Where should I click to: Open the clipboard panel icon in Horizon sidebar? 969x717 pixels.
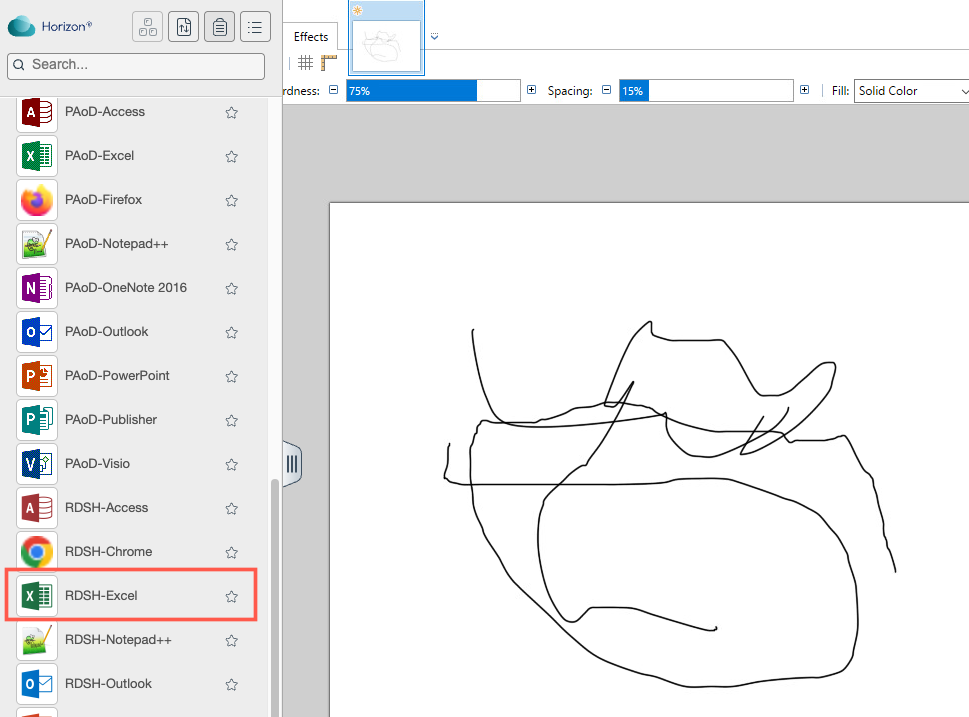[x=220, y=27]
